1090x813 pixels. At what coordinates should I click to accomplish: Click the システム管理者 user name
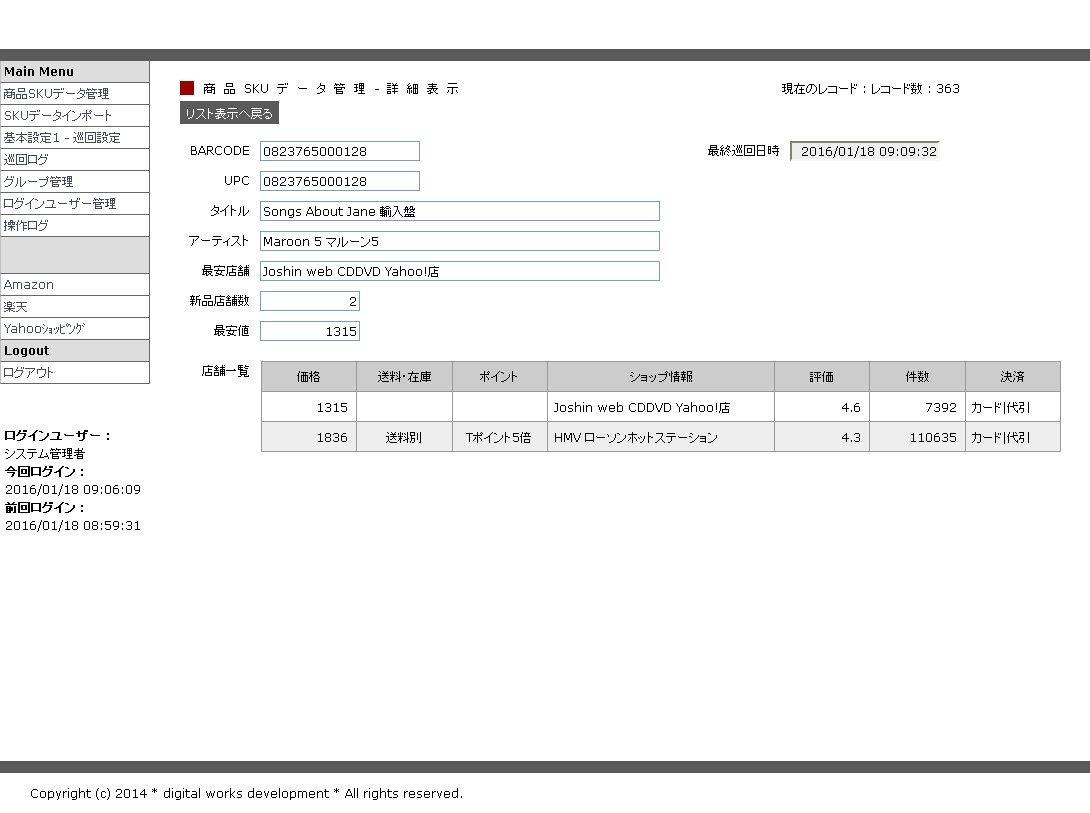pyautogui.click(x=44, y=454)
